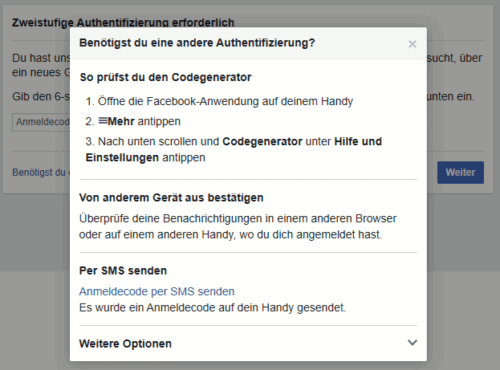This screenshot has height=370, width=500.
Task: Click the 'Von anderem Gerät aus bestätigen' heading
Action: [171, 198]
